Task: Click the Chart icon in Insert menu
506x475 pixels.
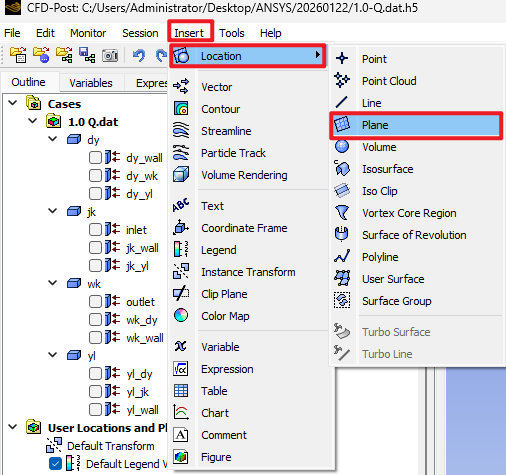Action: tap(181, 412)
